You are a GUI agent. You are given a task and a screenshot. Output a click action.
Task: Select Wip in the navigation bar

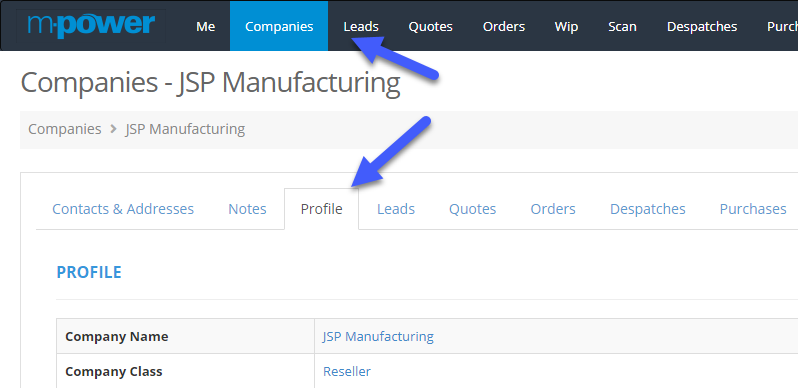point(566,26)
